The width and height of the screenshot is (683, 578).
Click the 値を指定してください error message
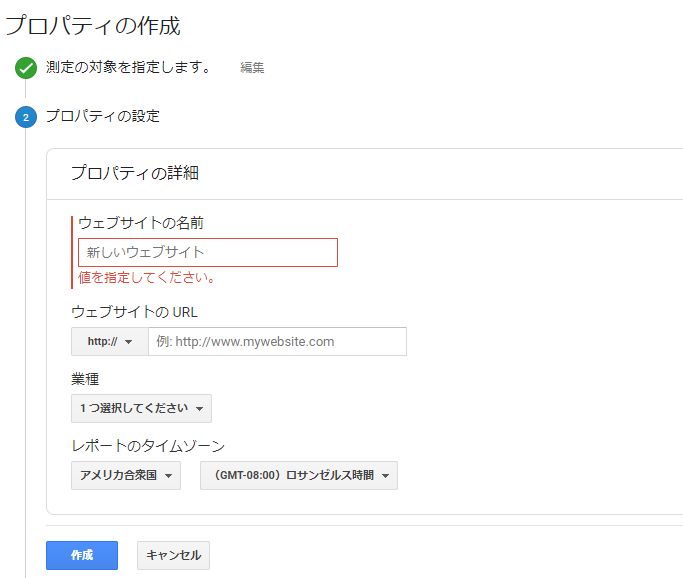[x=146, y=277]
